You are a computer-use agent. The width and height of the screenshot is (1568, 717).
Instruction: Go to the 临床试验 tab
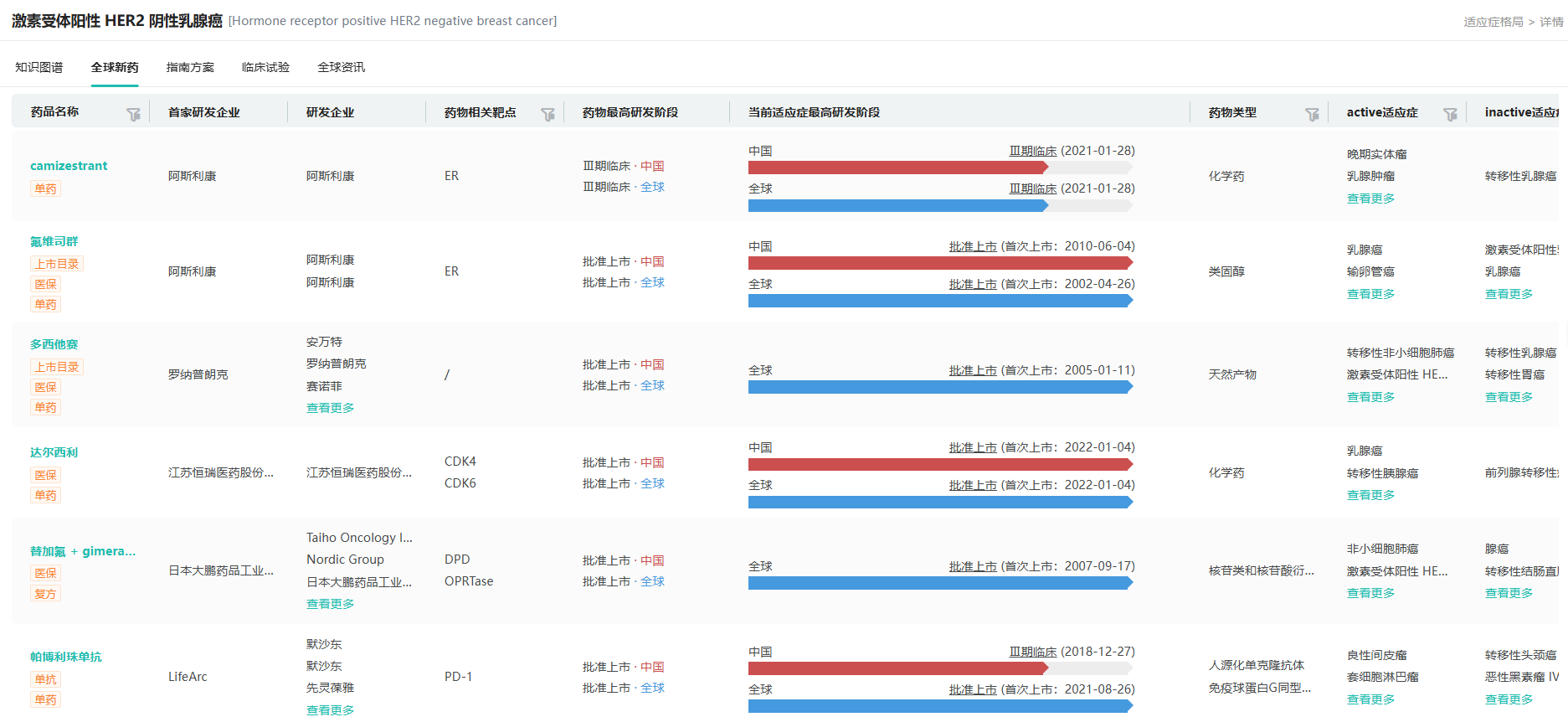(265, 67)
